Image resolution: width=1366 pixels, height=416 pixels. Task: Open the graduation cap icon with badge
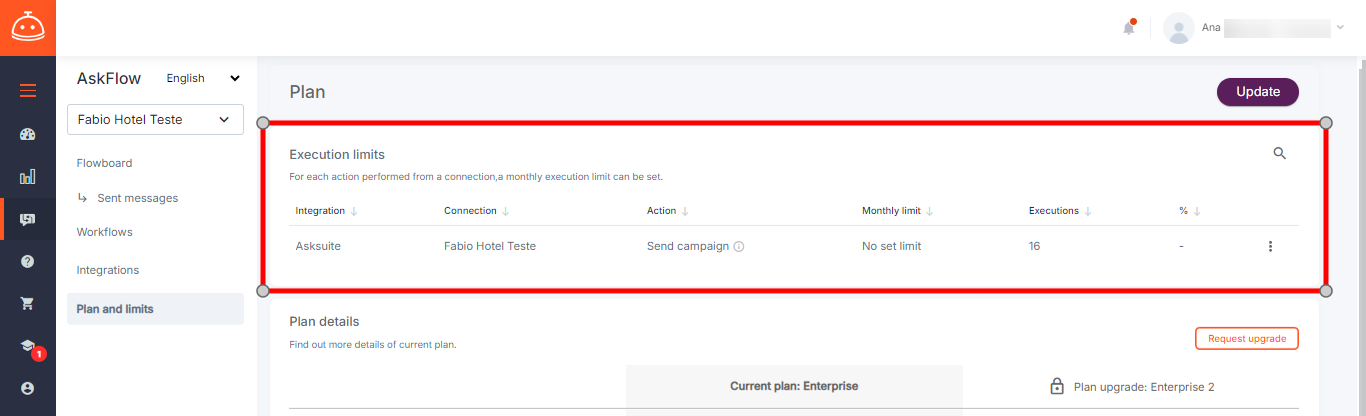click(x=30, y=347)
